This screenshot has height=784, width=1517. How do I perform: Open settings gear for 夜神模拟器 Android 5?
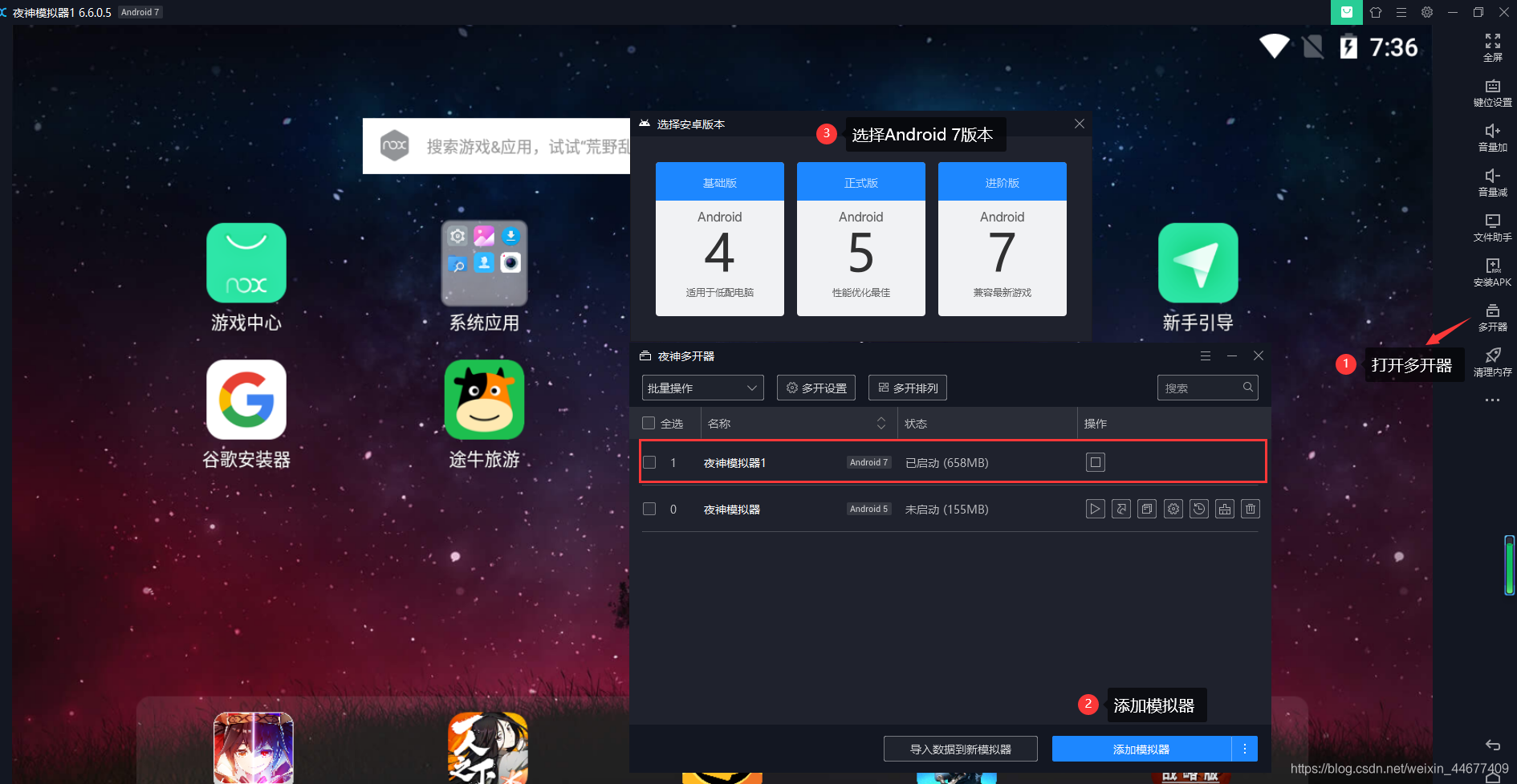(1173, 509)
